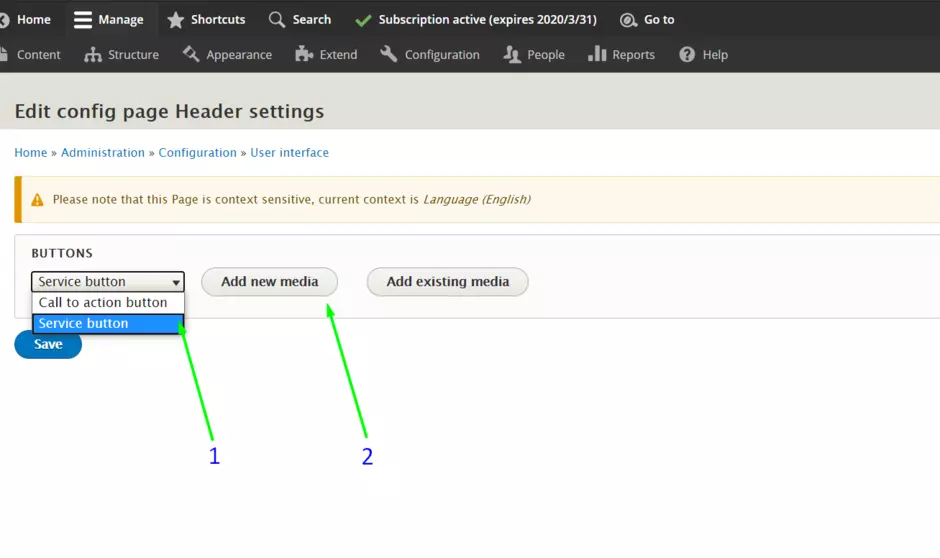Save the Header settings config page
Screen dimensions: 940x558
coord(48,345)
